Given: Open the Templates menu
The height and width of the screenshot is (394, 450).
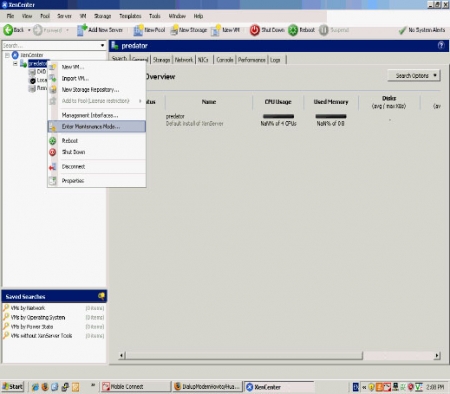Looking at the screenshot, I should coord(130,16).
